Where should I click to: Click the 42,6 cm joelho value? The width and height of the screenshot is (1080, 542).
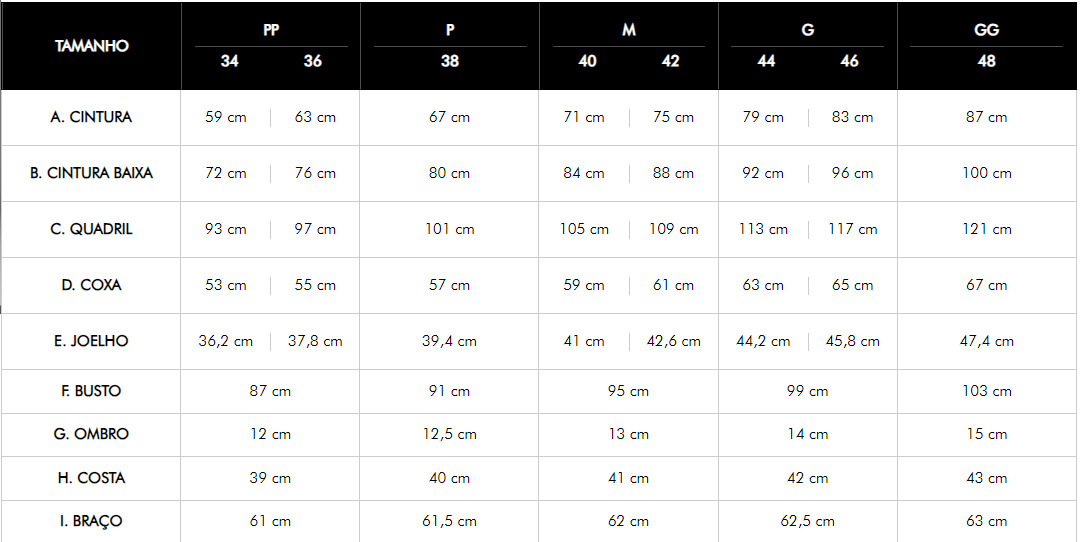pyautogui.click(x=674, y=341)
